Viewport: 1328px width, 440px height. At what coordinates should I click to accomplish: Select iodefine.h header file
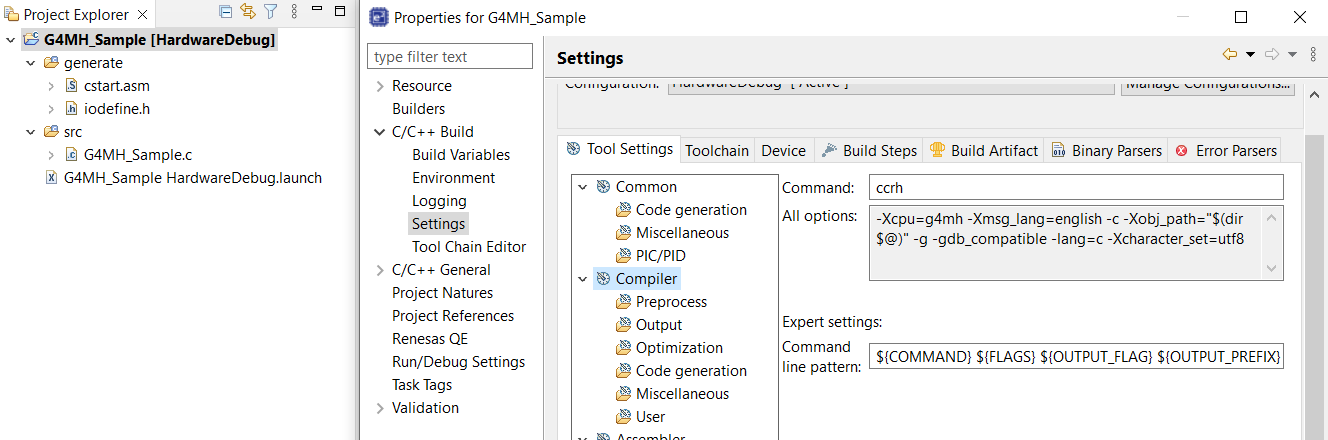(116, 109)
